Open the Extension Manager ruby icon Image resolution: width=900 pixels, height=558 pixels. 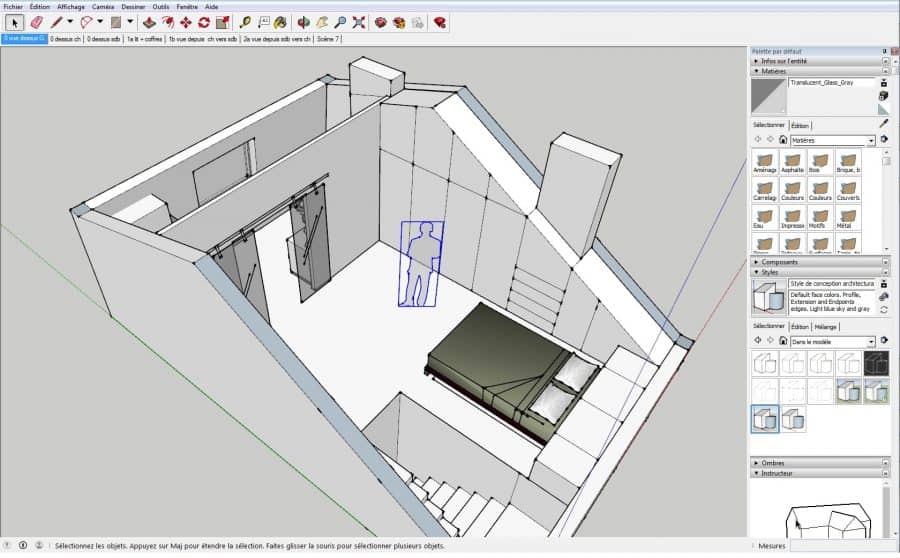440,22
